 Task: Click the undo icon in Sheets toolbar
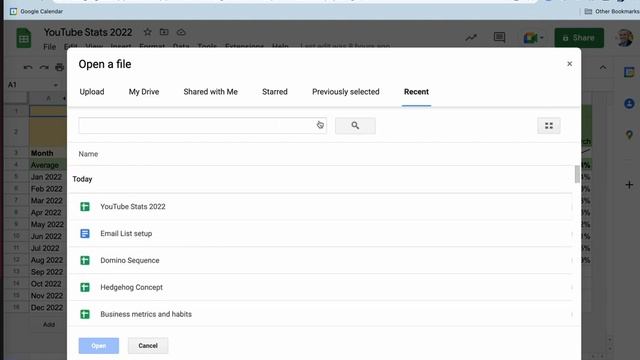pyautogui.click(x=28, y=67)
